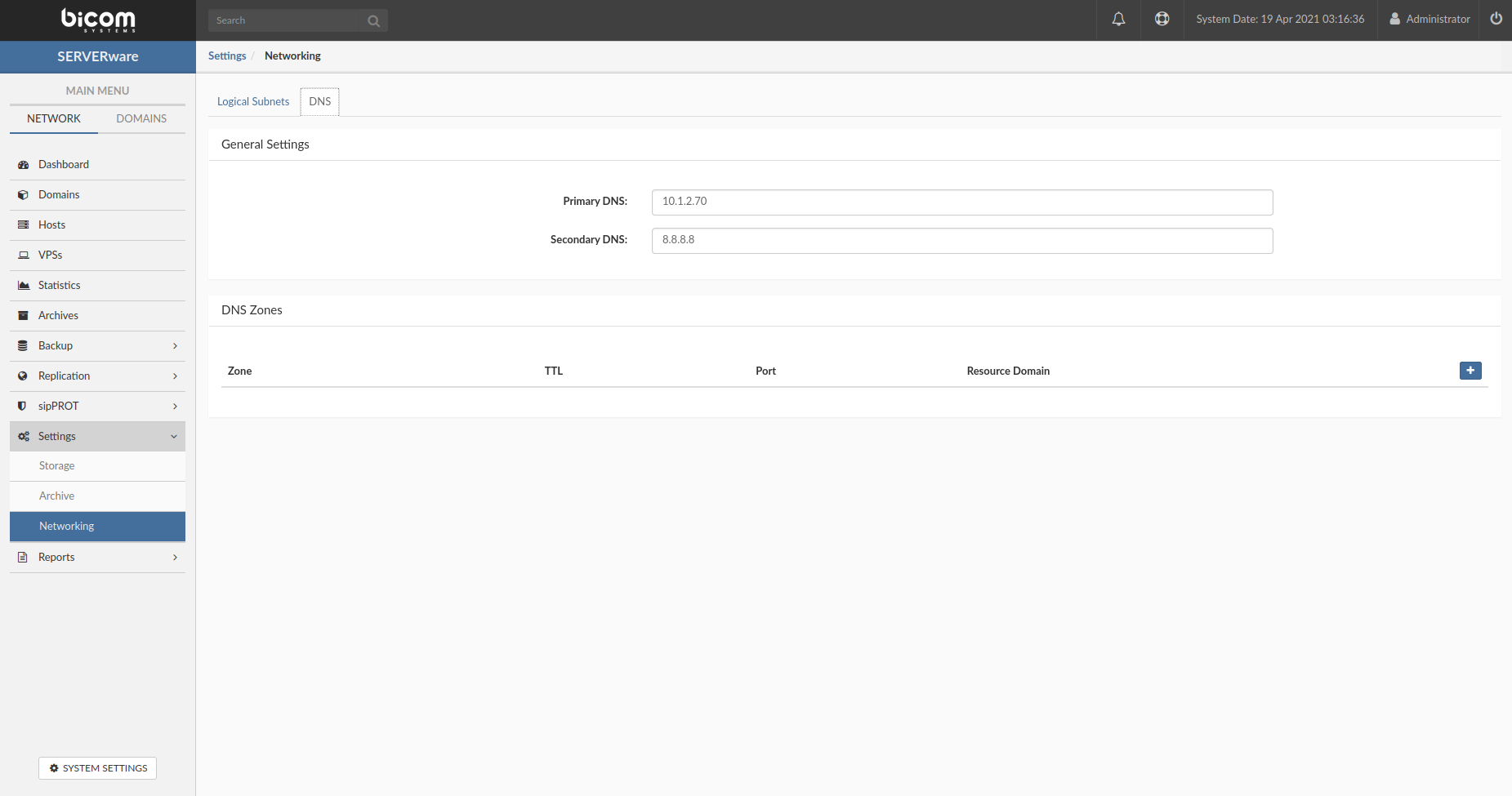Click the support globe icon in top bar
Screen dimensions: 1512x796
pos(1162,19)
